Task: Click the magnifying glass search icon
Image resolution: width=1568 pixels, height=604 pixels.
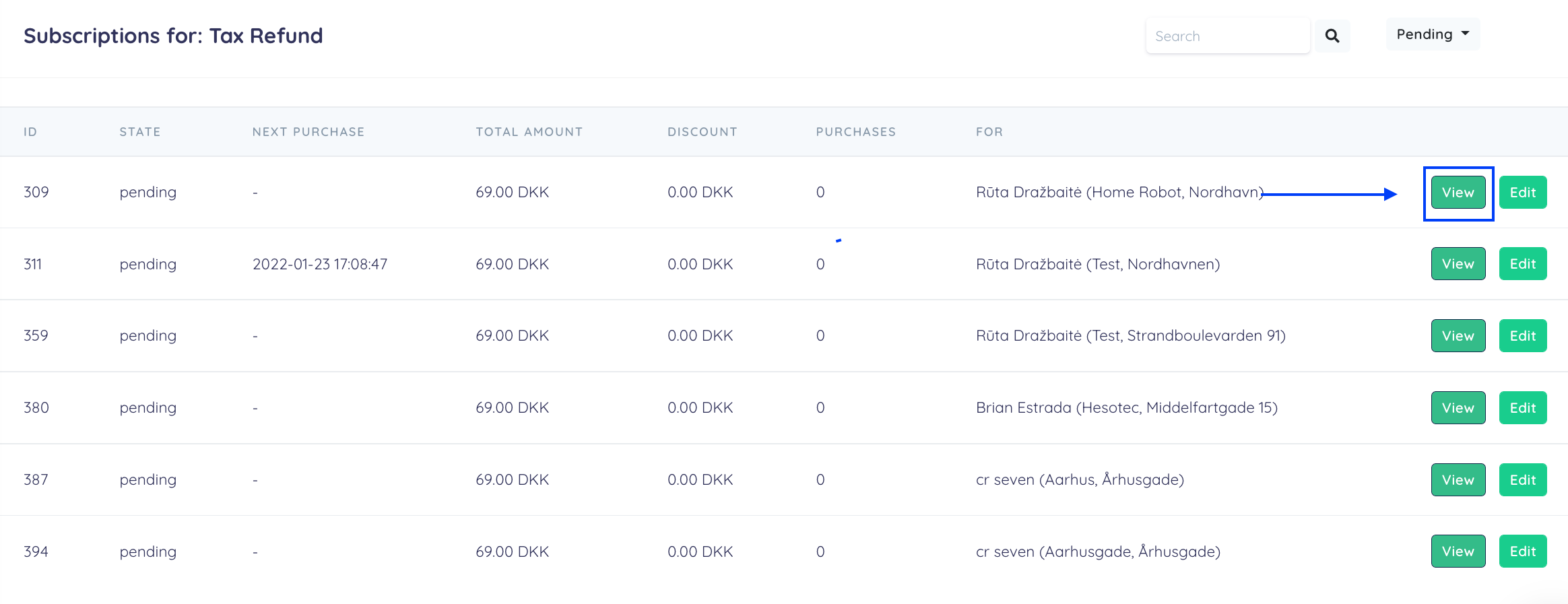Action: coord(1332,36)
